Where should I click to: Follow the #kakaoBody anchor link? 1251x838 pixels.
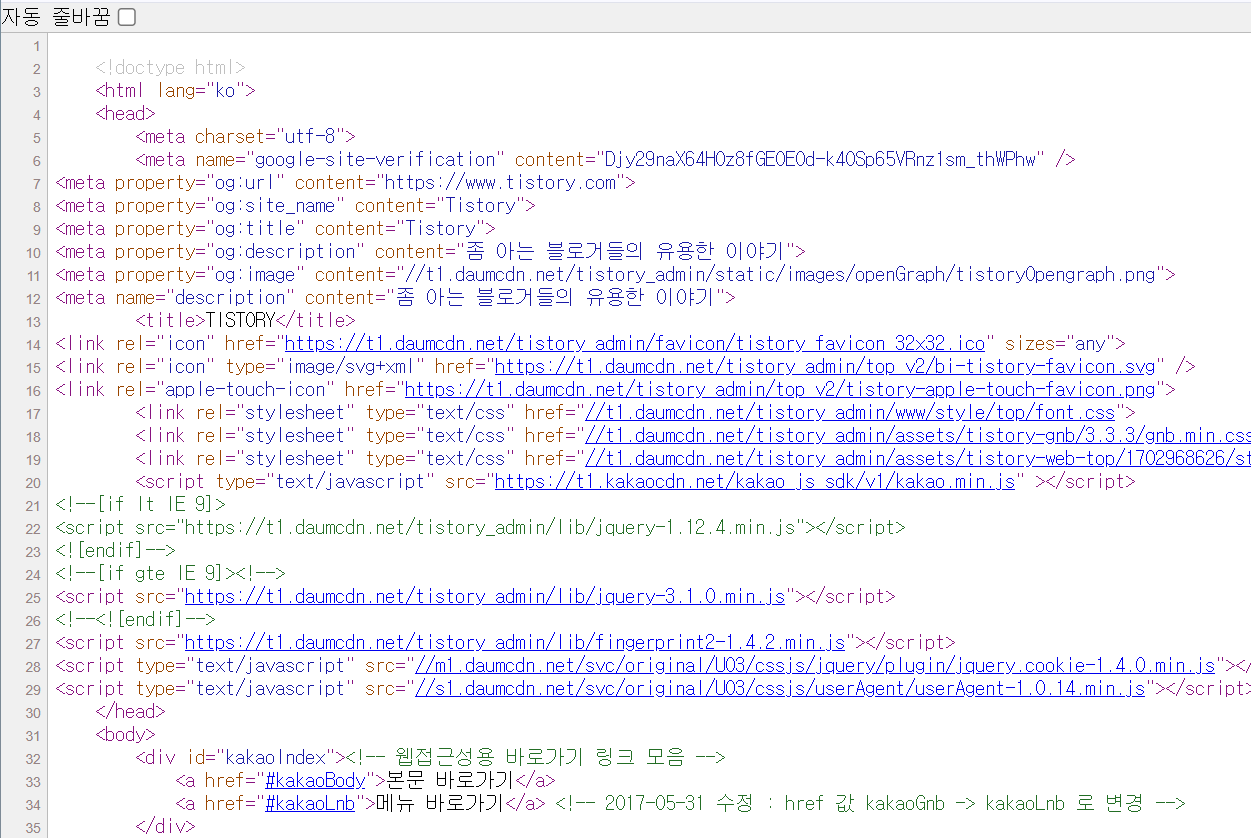[x=315, y=780]
